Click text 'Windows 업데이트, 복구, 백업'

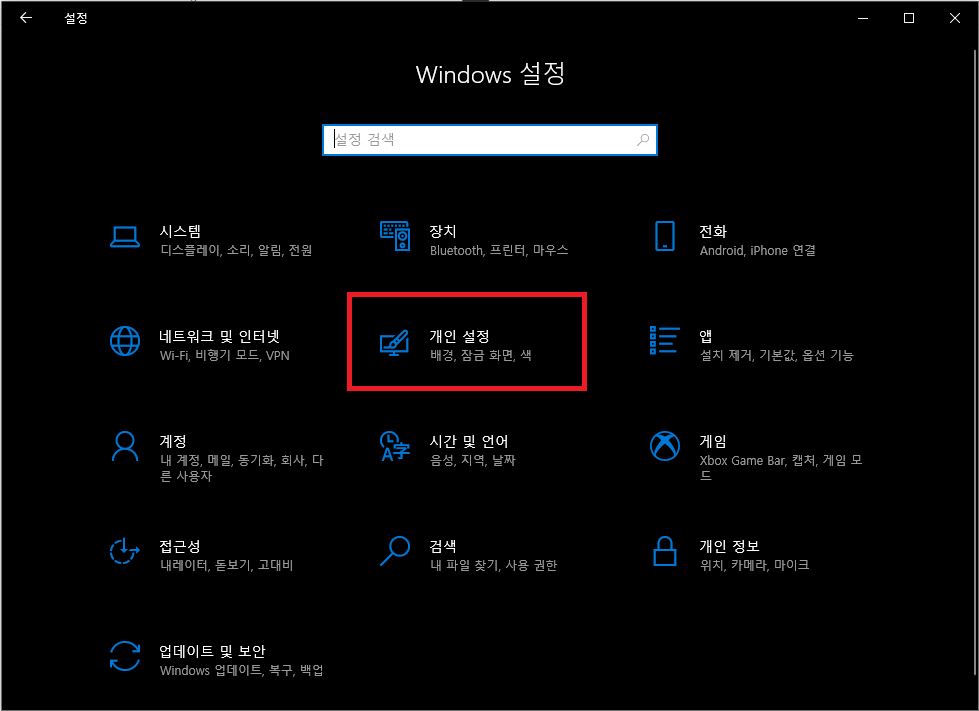point(242,670)
